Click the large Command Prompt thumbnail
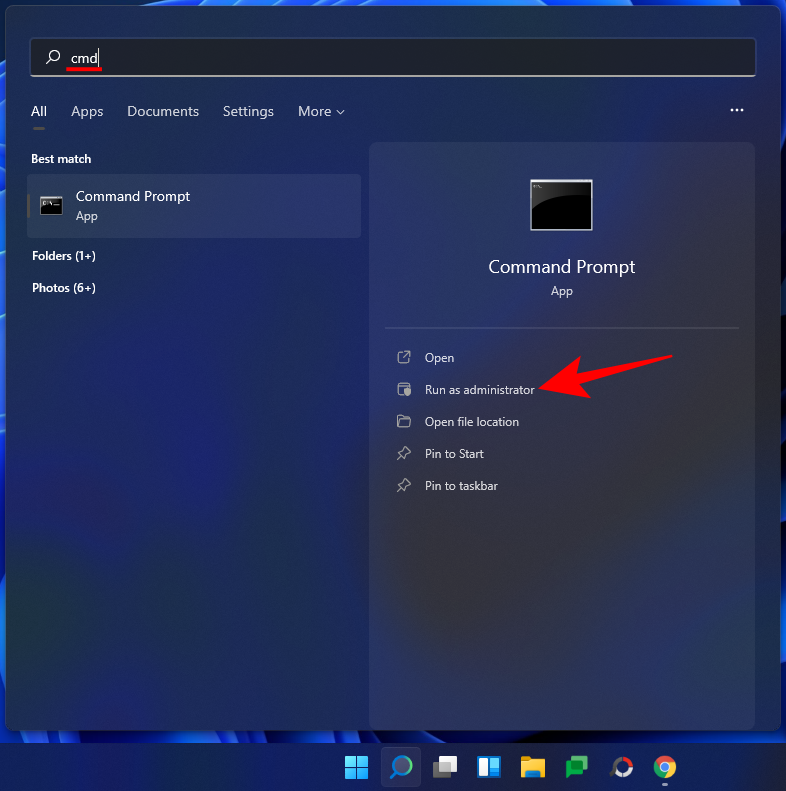 561,205
